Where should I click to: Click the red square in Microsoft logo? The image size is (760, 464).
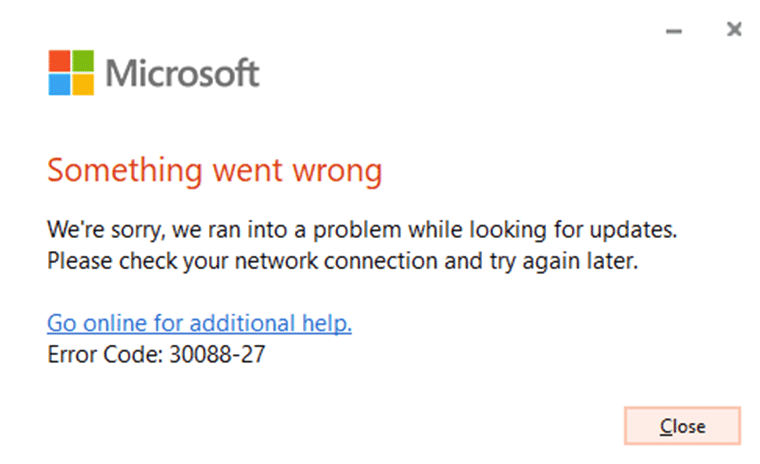[60, 61]
